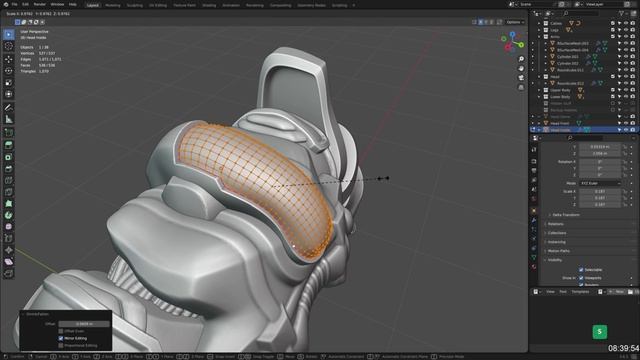The height and width of the screenshot is (360, 640).
Task: Expand the Upper Body collection
Action: pos(539,90)
